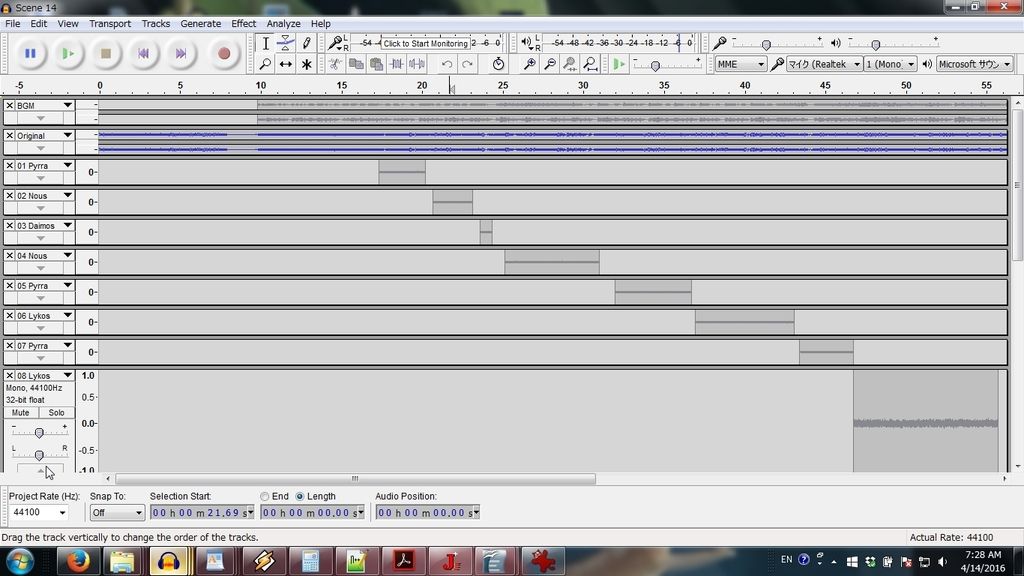
Task: Open the Effect menu
Action: click(243, 23)
